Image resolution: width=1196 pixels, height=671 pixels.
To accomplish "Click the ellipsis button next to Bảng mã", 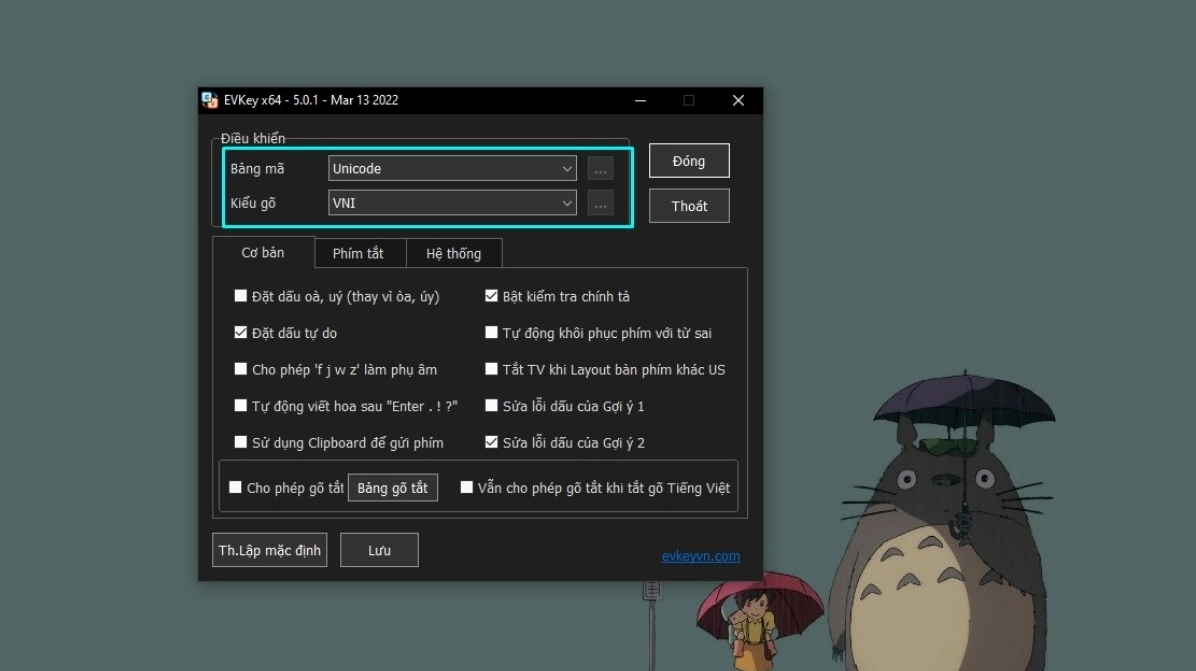I will tap(600, 169).
